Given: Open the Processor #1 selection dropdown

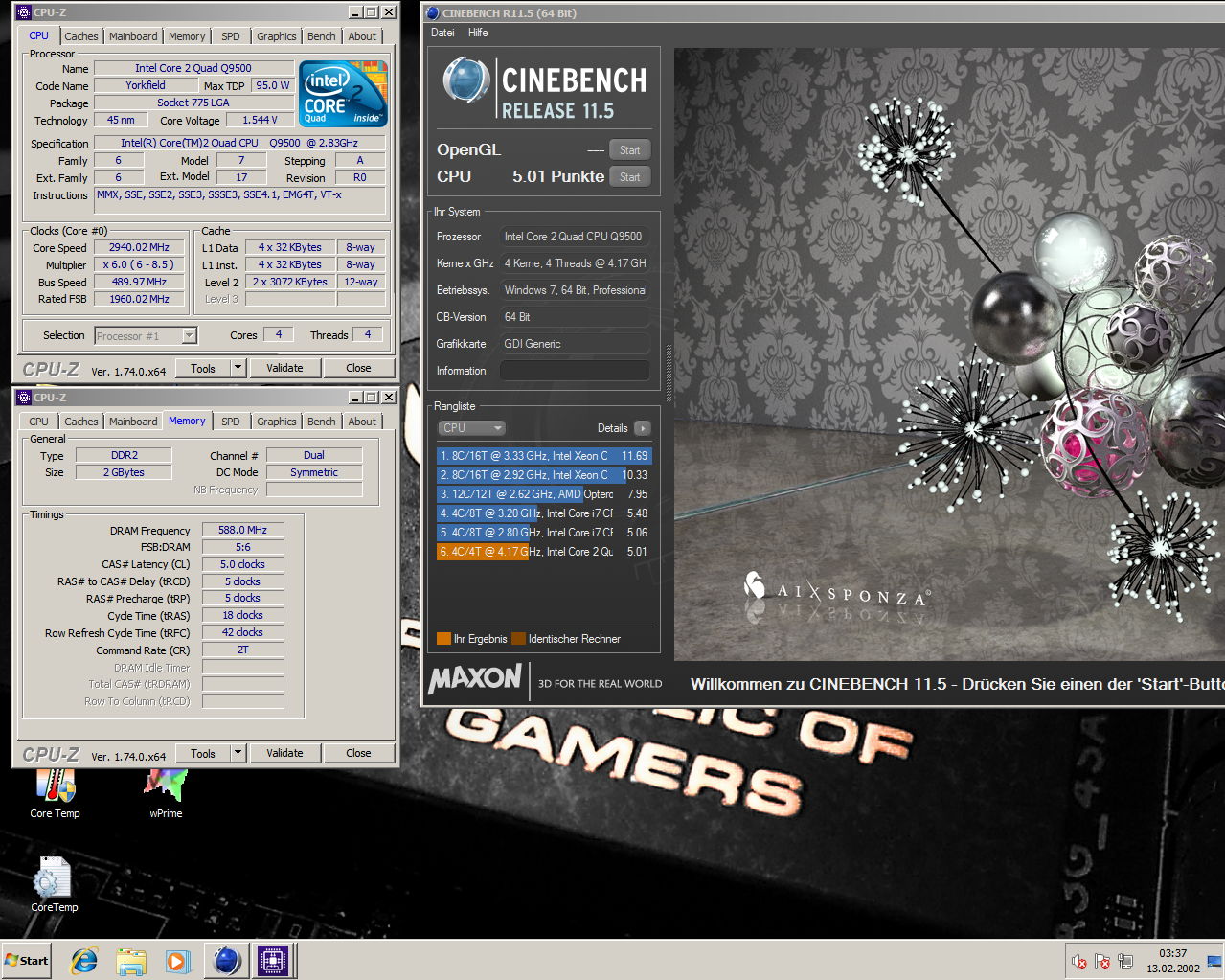Looking at the screenshot, I should tap(146, 336).
